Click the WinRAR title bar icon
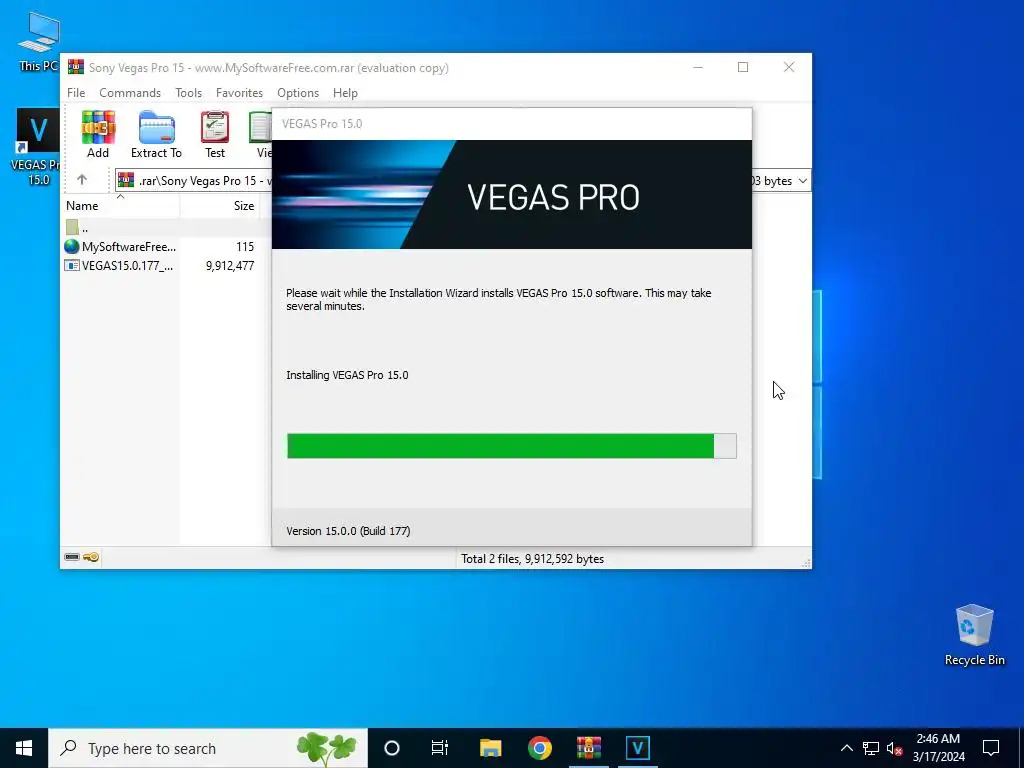Image resolution: width=1024 pixels, height=768 pixels. point(76,67)
